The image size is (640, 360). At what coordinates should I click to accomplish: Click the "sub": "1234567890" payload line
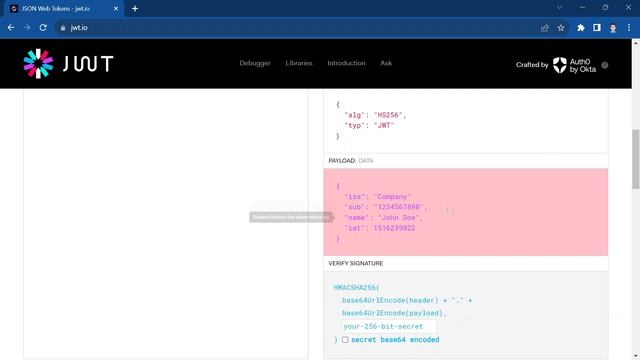386,207
